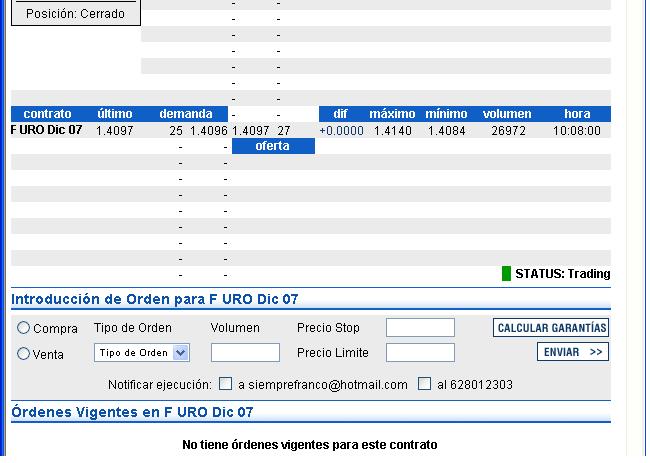Screen dimensions: 650x463
Task: Click the volumen column header
Action: [x=507, y=114]
